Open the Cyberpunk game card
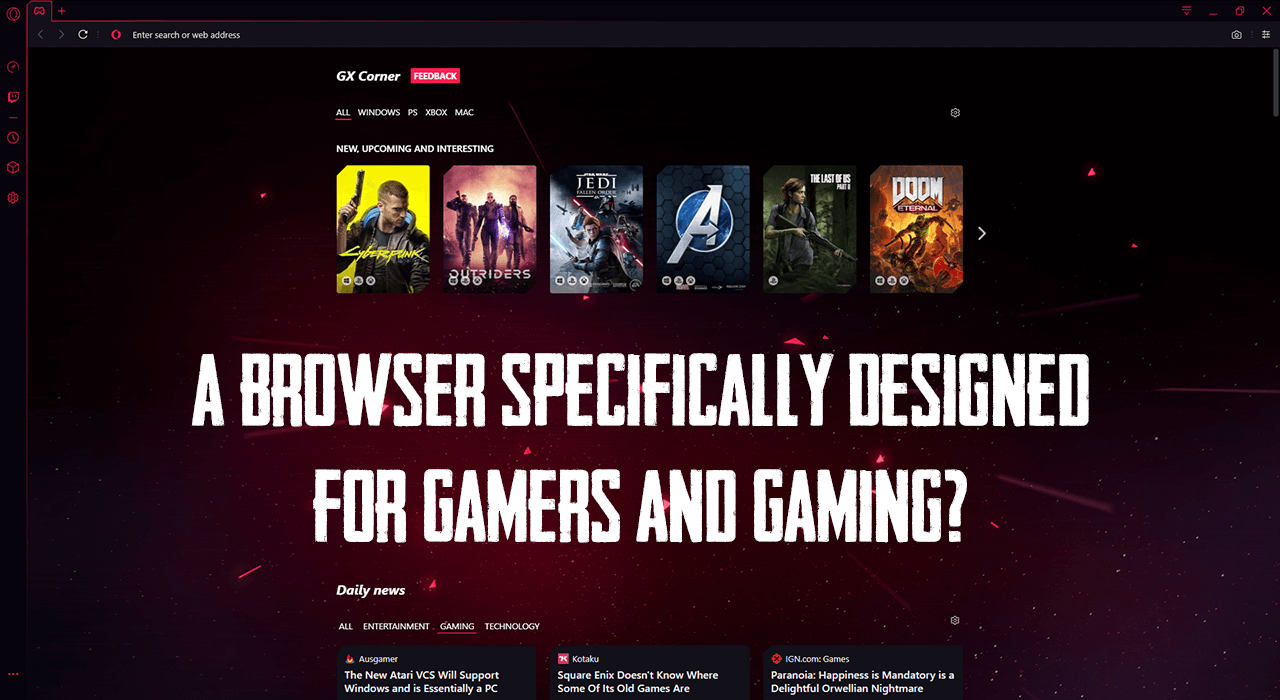 [x=383, y=229]
